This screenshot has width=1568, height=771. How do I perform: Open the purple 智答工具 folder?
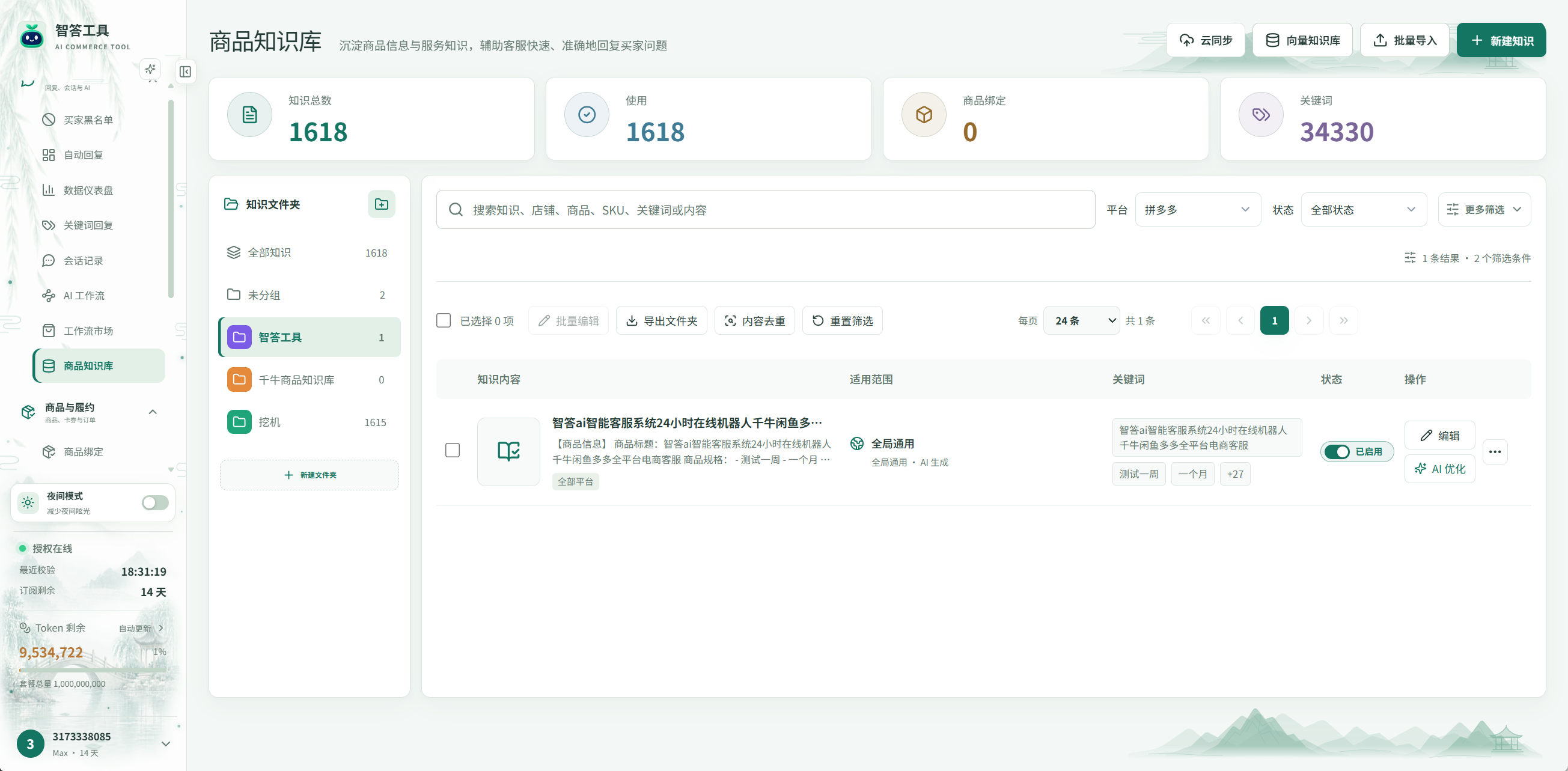tap(310, 337)
